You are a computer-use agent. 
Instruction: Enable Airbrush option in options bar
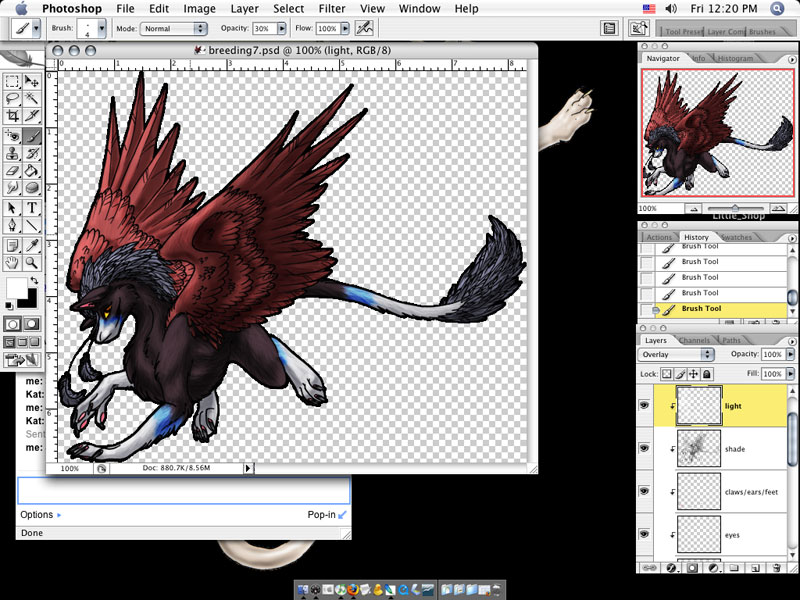click(x=364, y=28)
